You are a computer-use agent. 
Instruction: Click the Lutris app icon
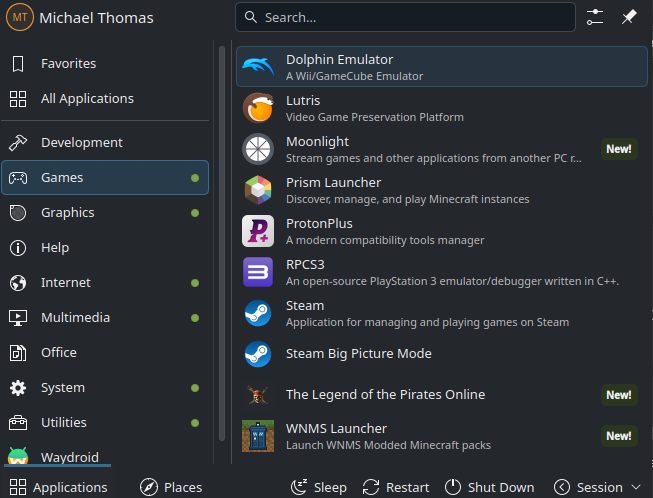pyautogui.click(x=258, y=108)
